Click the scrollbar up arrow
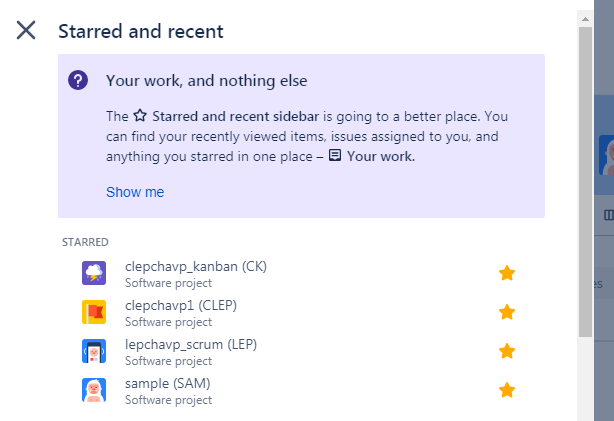Viewport: 614px width, 421px height. pyautogui.click(x=585, y=19)
